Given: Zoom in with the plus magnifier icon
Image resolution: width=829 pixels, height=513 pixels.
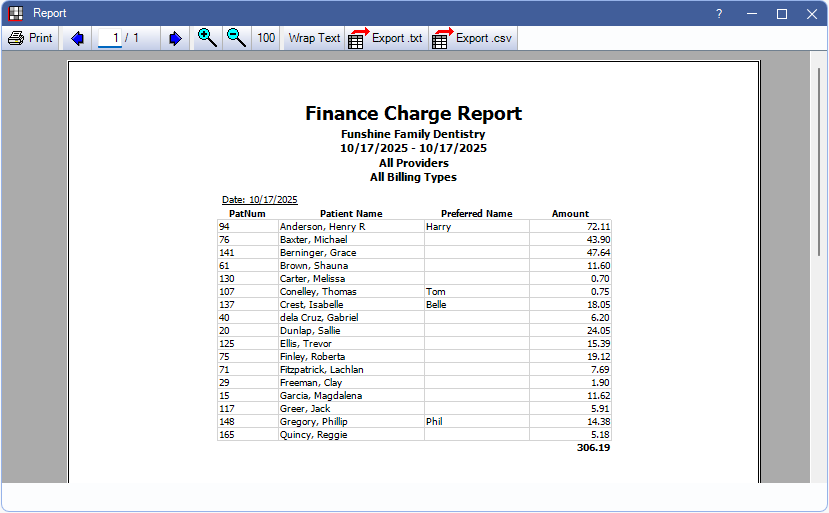Looking at the screenshot, I should (x=207, y=38).
